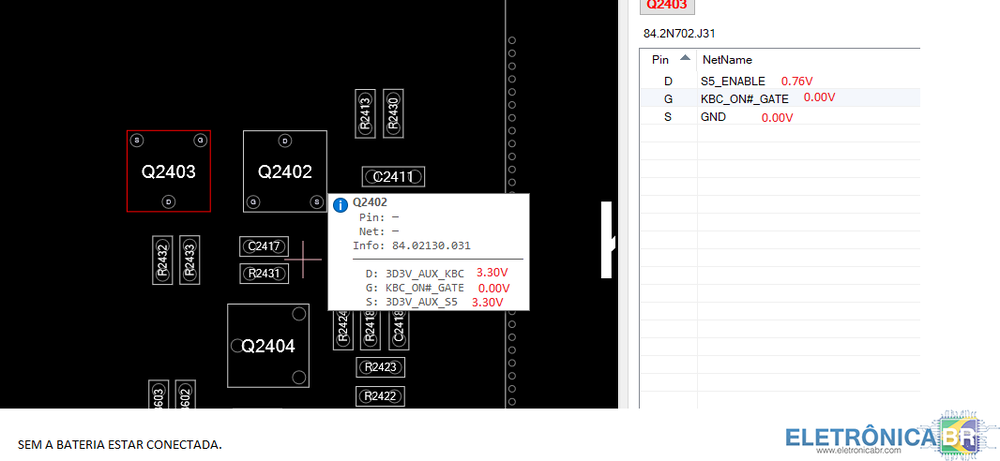Select the GND pin S row

coord(713,117)
